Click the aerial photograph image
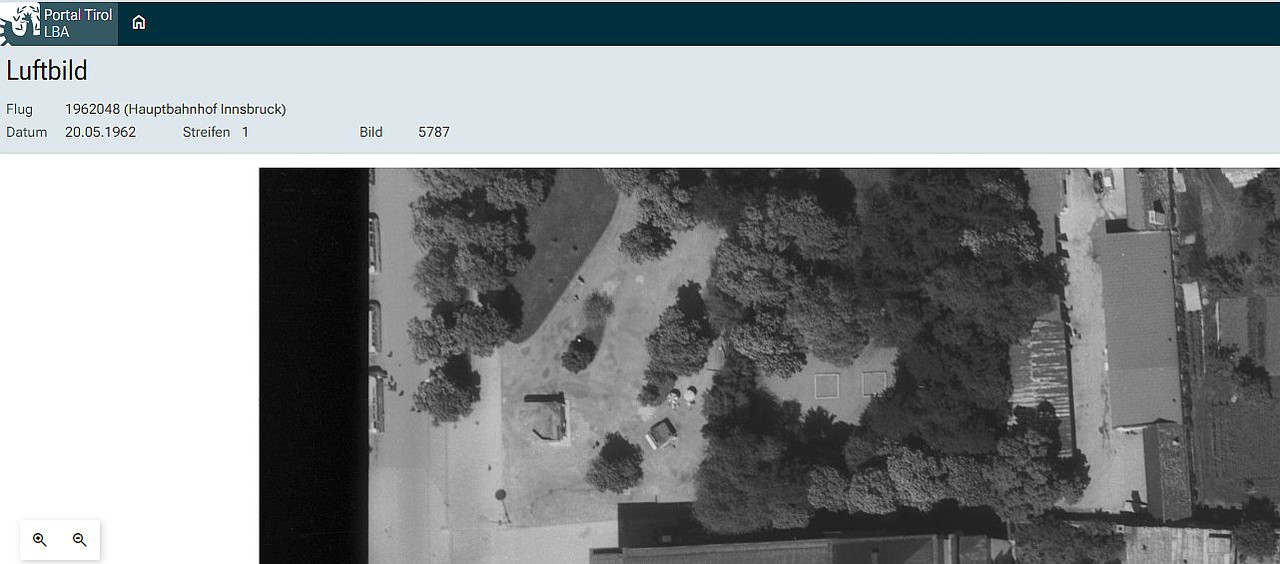1280x564 pixels. coord(769,366)
